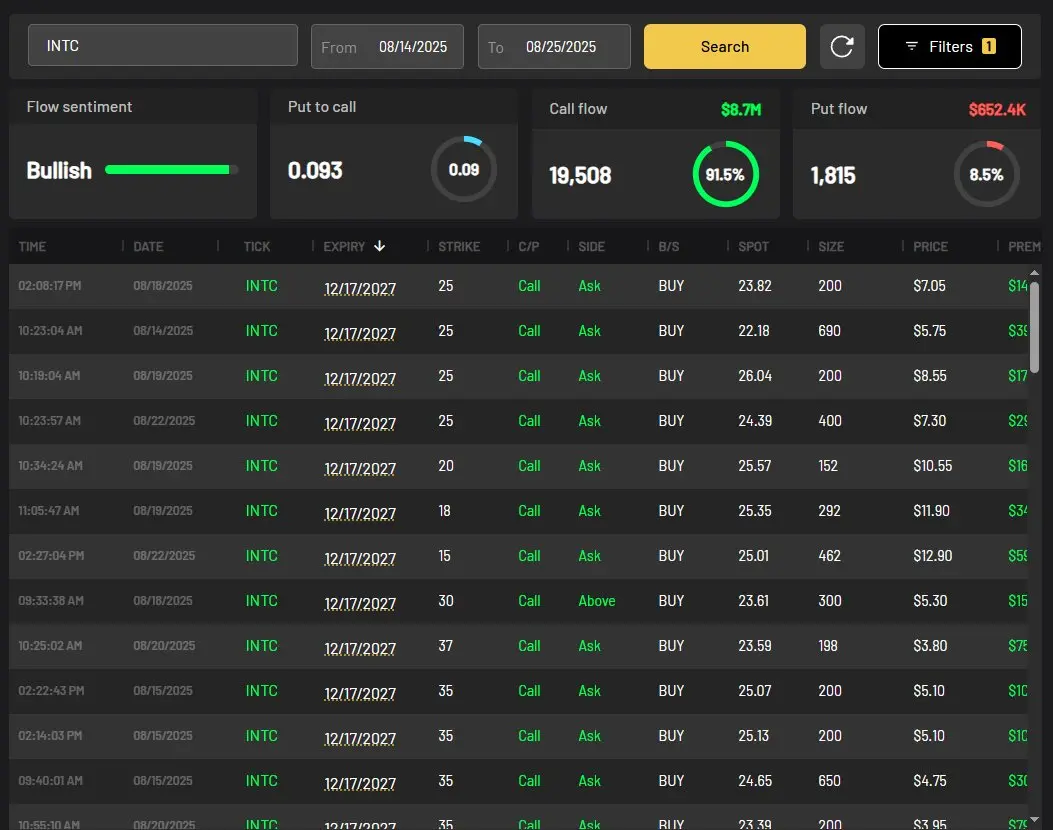
Task: Click the spot value 26.04
Action: (x=755, y=376)
